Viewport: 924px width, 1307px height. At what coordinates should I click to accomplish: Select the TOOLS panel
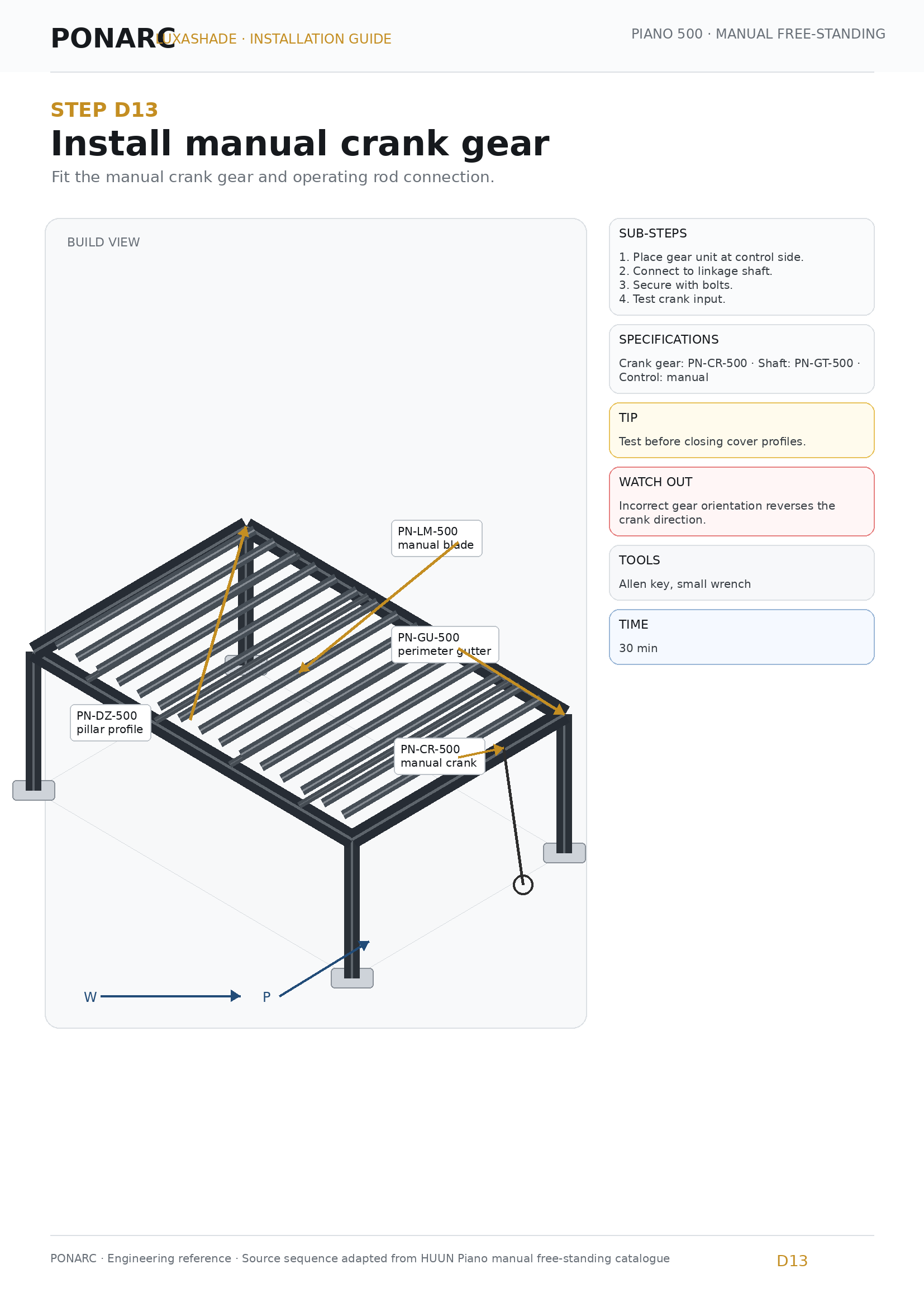(741, 573)
